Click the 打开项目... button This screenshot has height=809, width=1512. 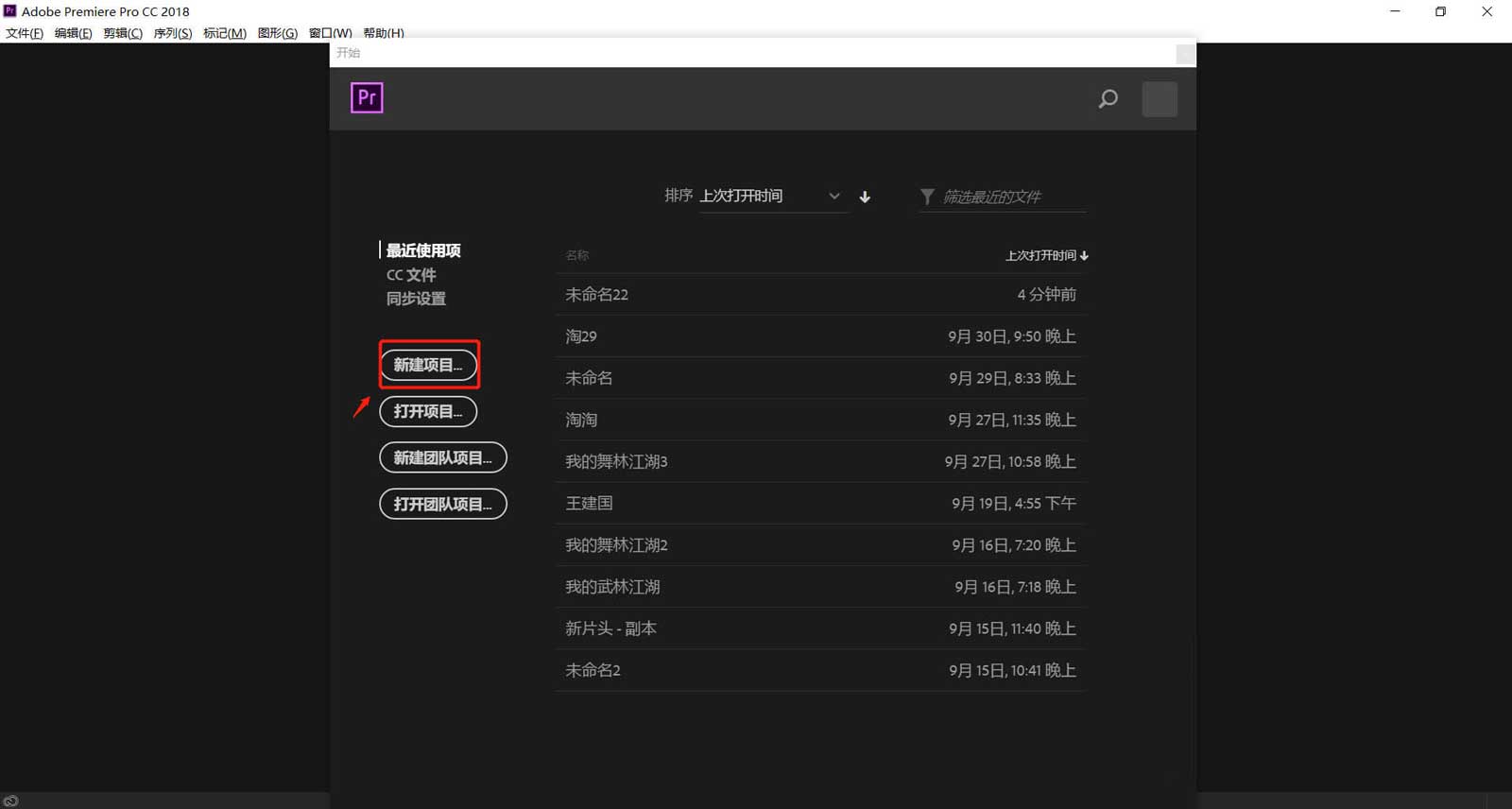428,411
